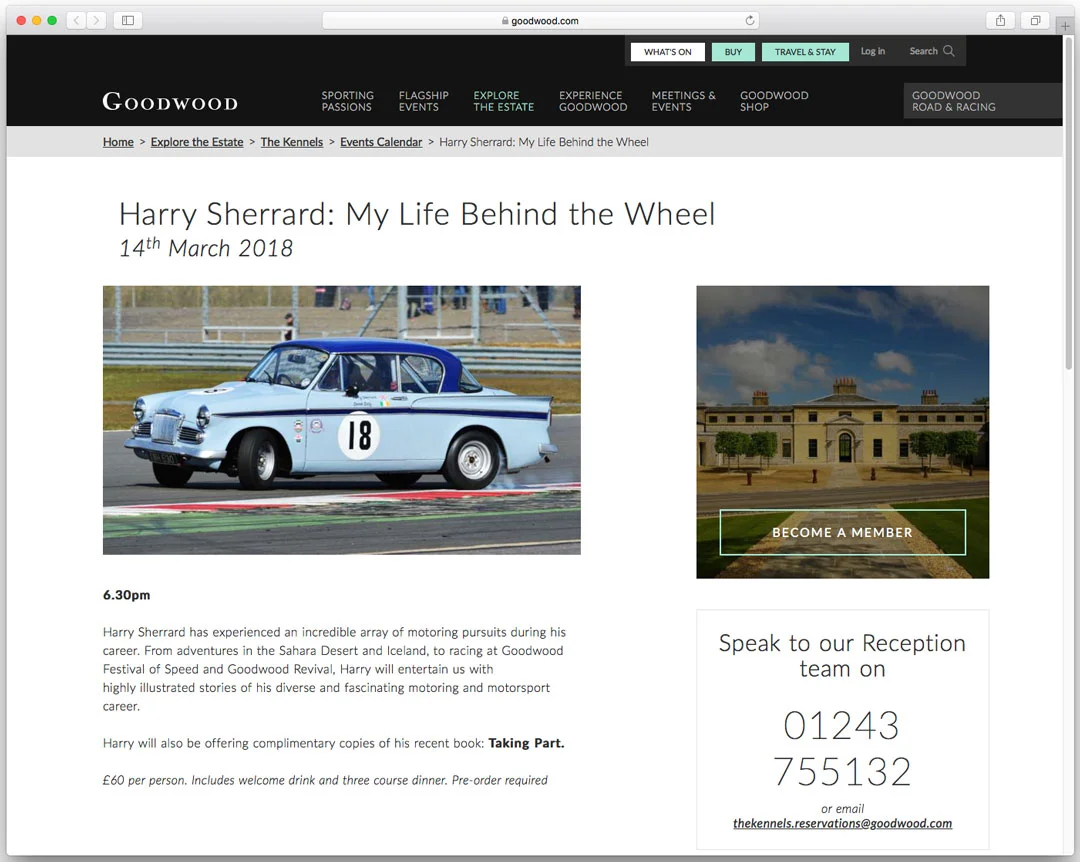Image resolution: width=1080 pixels, height=862 pixels.
Task: Click the 6.30pm time text
Action: [126, 595]
